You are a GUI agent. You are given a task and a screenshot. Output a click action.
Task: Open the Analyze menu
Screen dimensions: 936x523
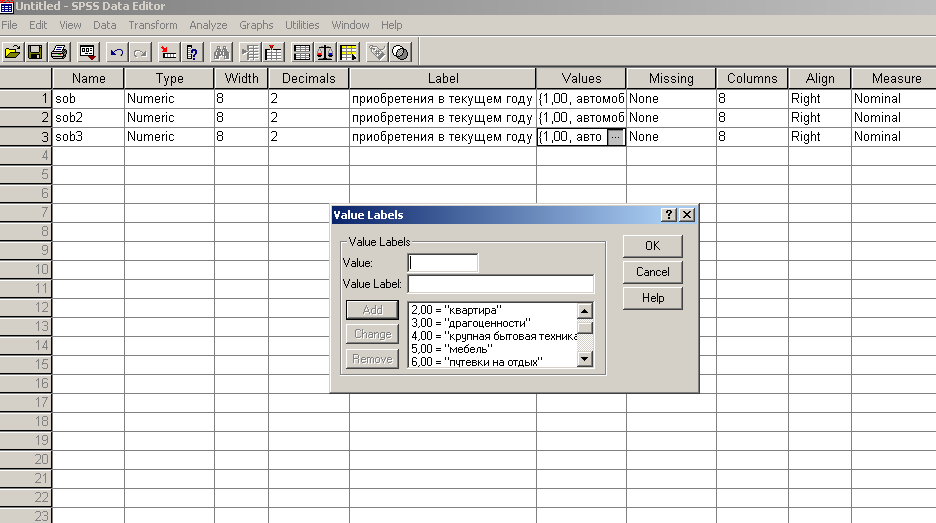pos(208,25)
